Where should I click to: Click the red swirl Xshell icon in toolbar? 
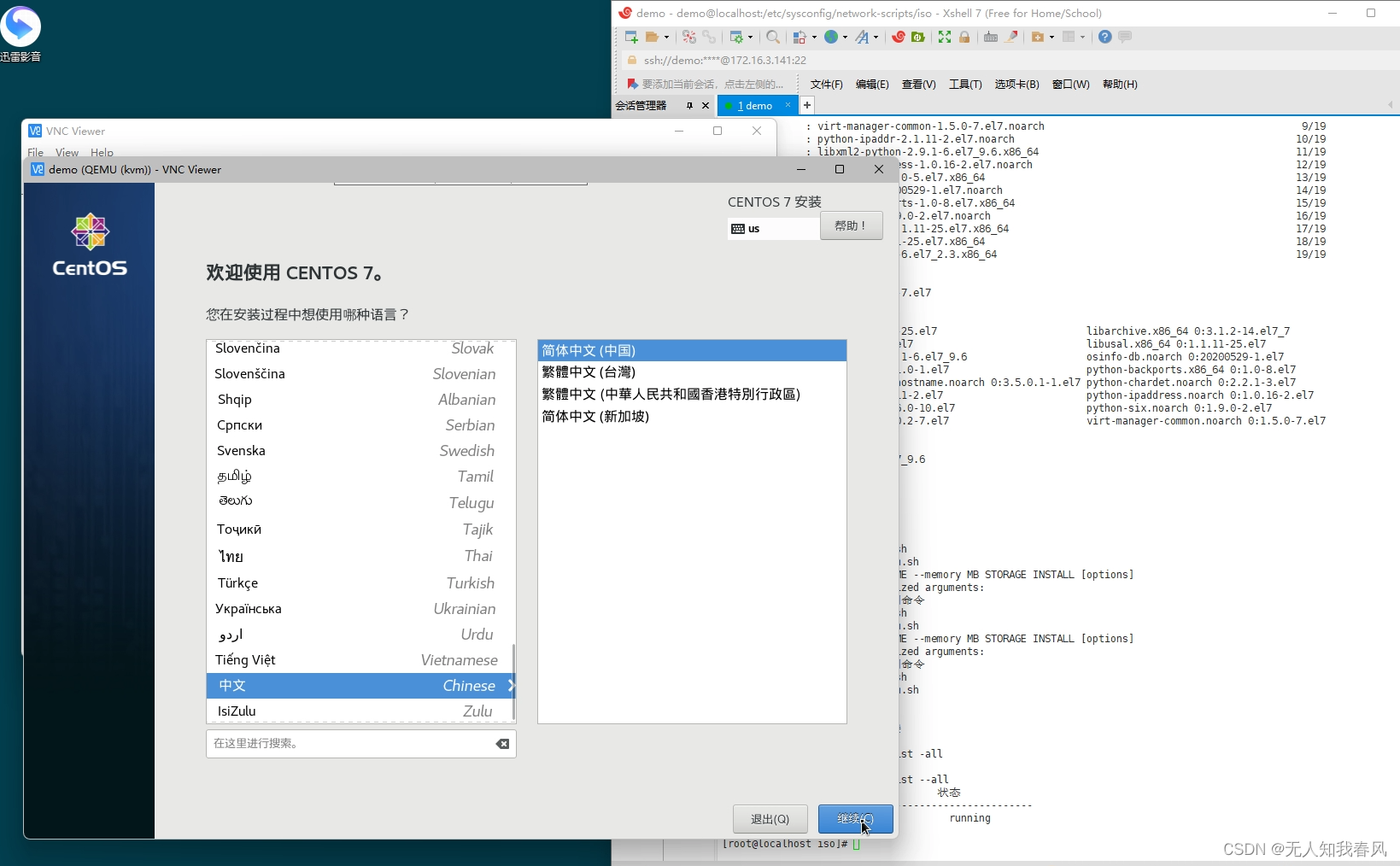coord(898,37)
